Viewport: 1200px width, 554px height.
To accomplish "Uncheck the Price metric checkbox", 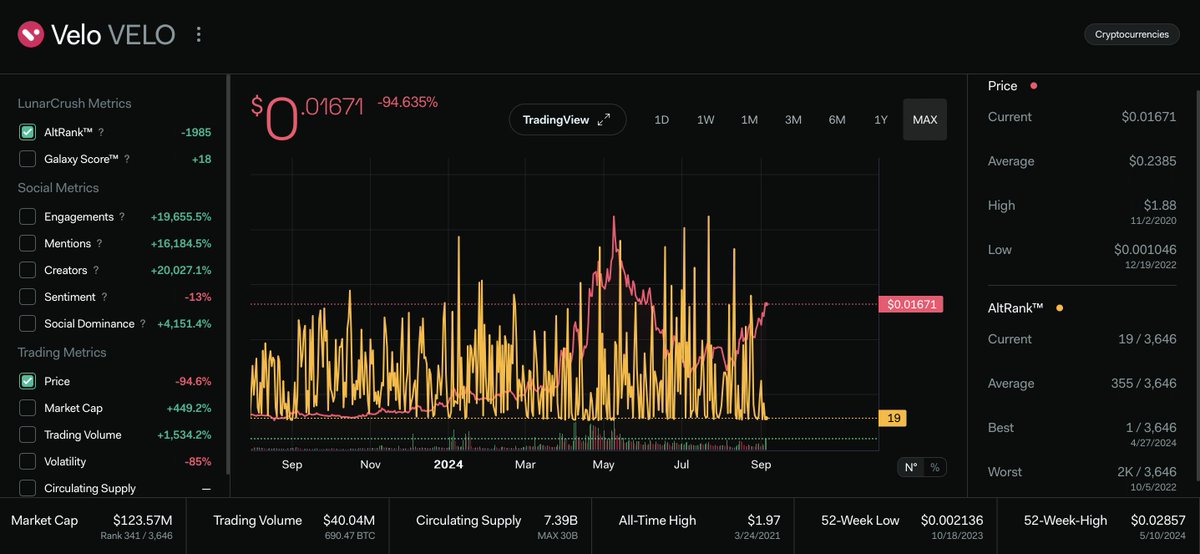I will point(27,381).
